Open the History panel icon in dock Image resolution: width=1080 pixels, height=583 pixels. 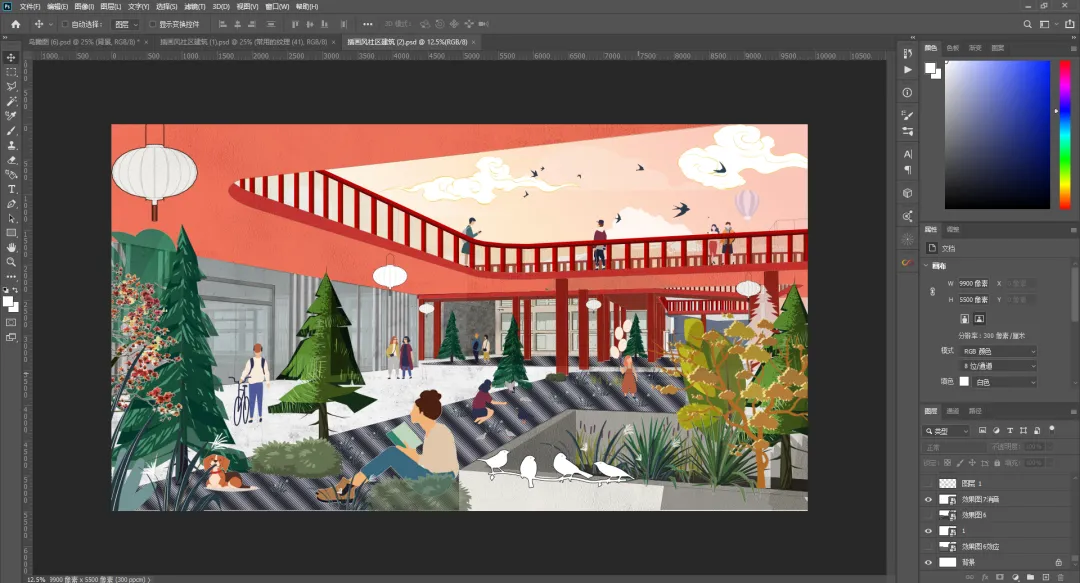click(x=907, y=53)
